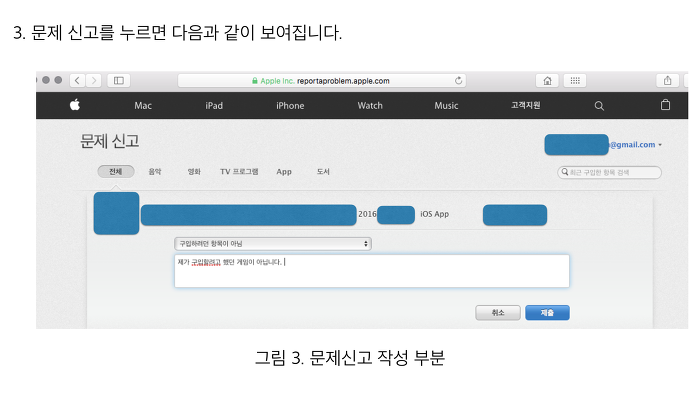Open the home page icon in toolbar

pyautogui.click(x=547, y=80)
